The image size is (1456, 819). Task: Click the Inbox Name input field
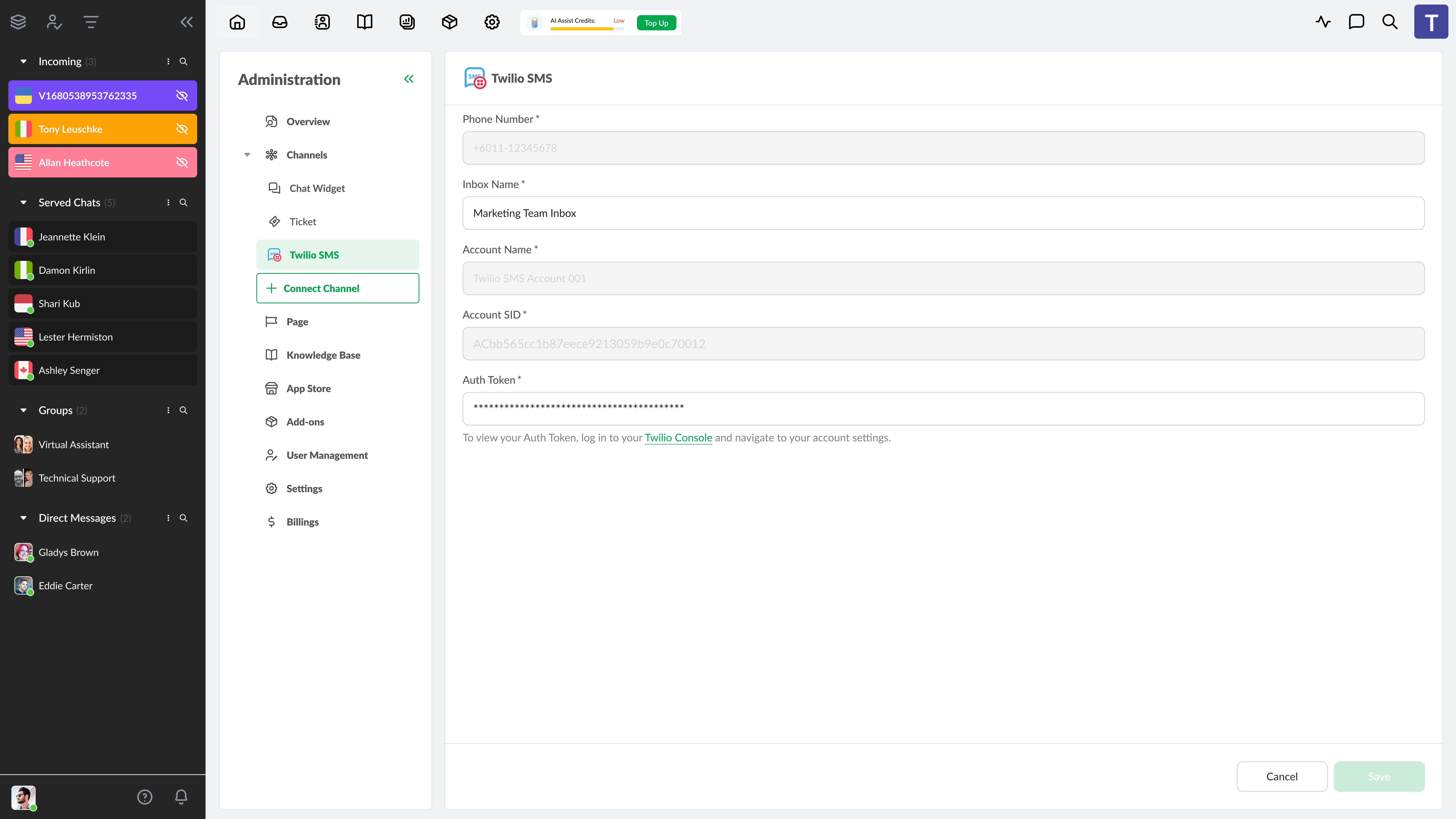pyautogui.click(x=943, y=213)
